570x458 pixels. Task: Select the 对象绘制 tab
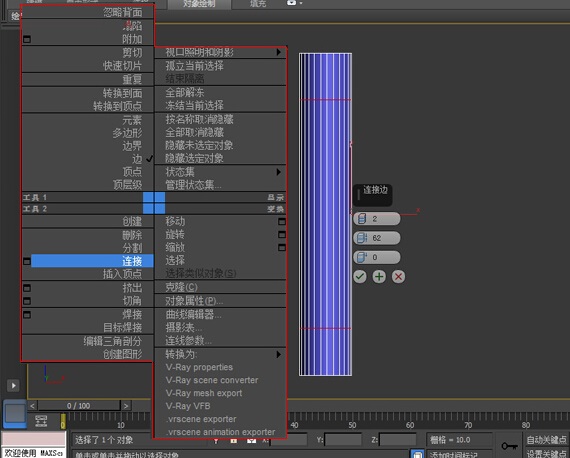point(199,4)
